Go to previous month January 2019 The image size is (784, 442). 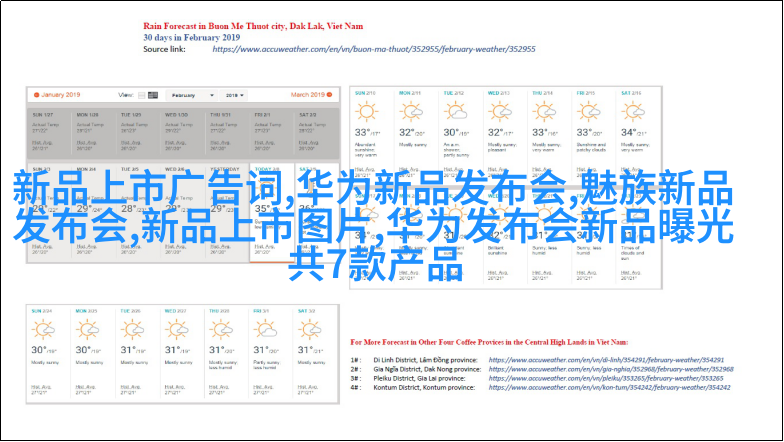[x=60, y=94]
